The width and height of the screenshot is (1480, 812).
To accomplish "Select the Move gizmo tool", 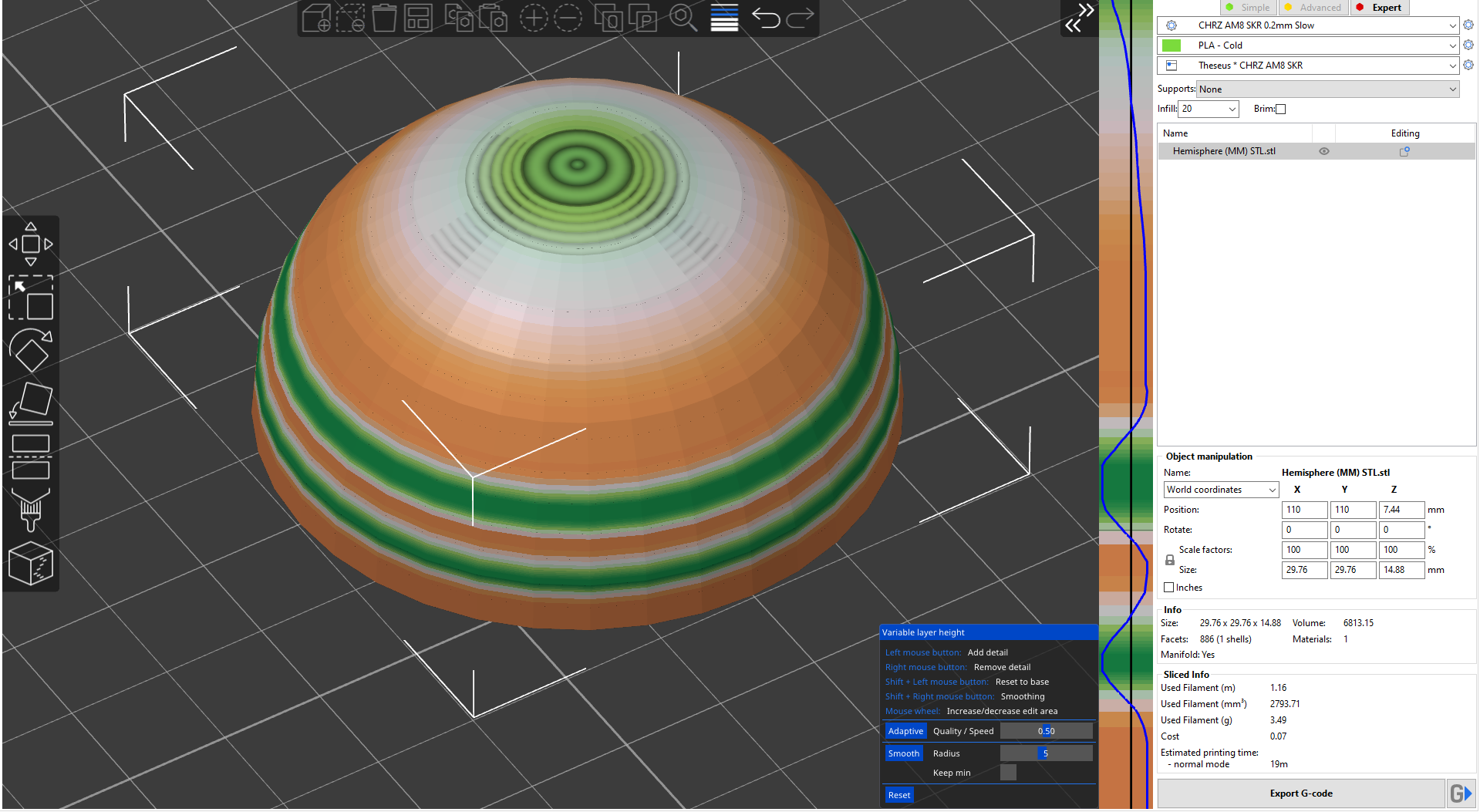I will point(31,244).
